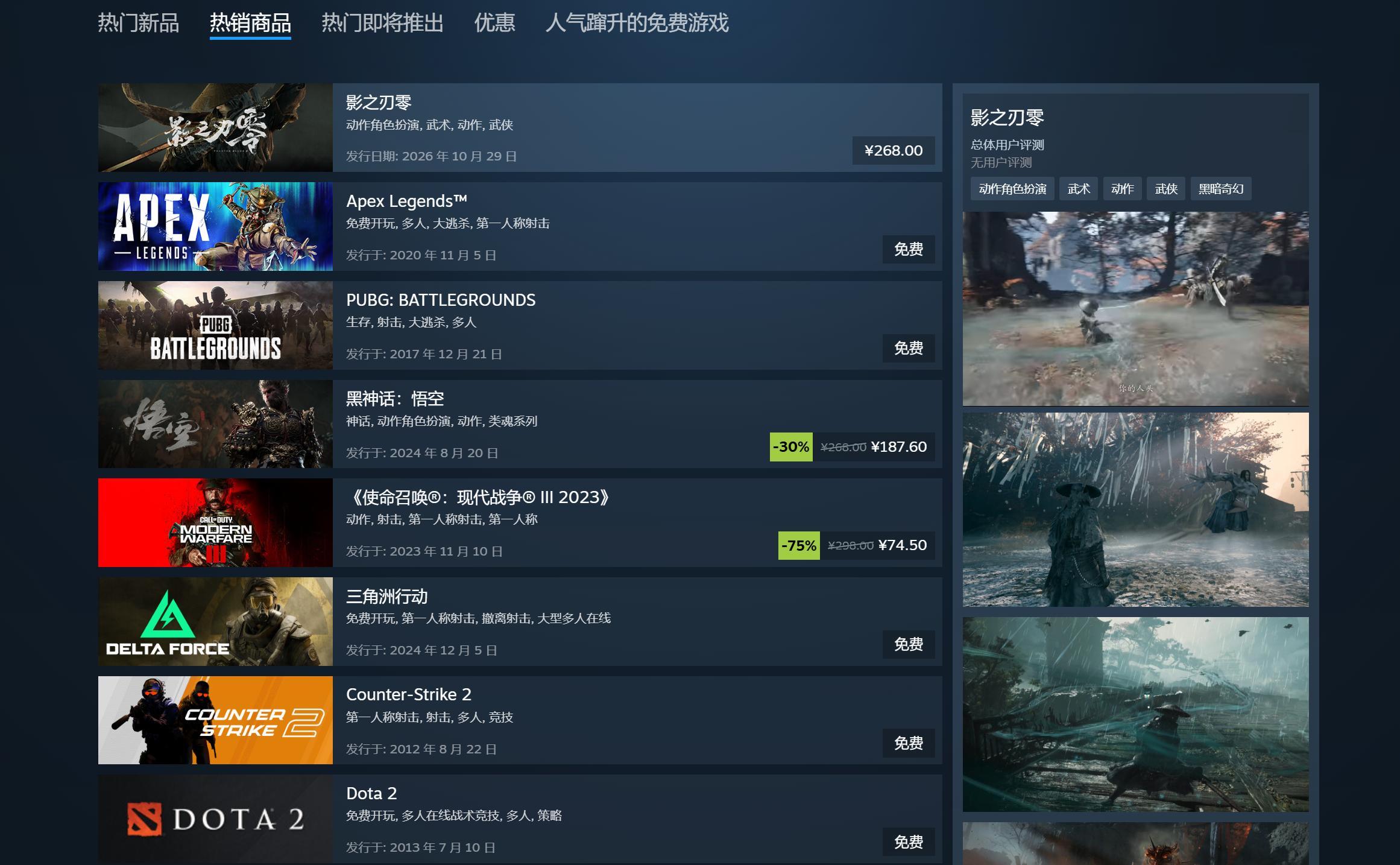Image resolution: width=1400 pixels, height=865 pixels.
Task: Open the 人气蹿升的免费游戏 tab
Action: [x=637, y=23]
